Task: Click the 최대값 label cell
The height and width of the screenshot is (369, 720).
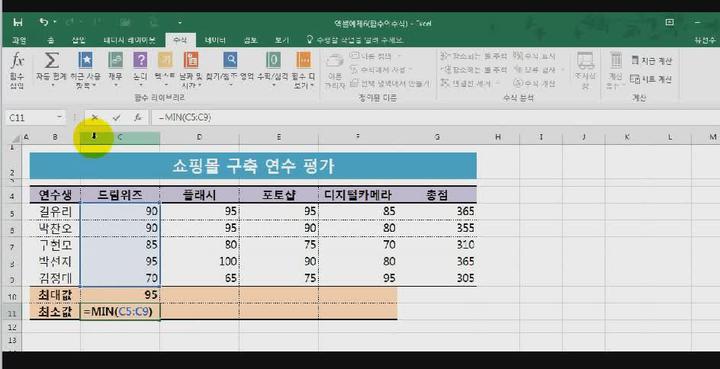Action: coord(55,295)
